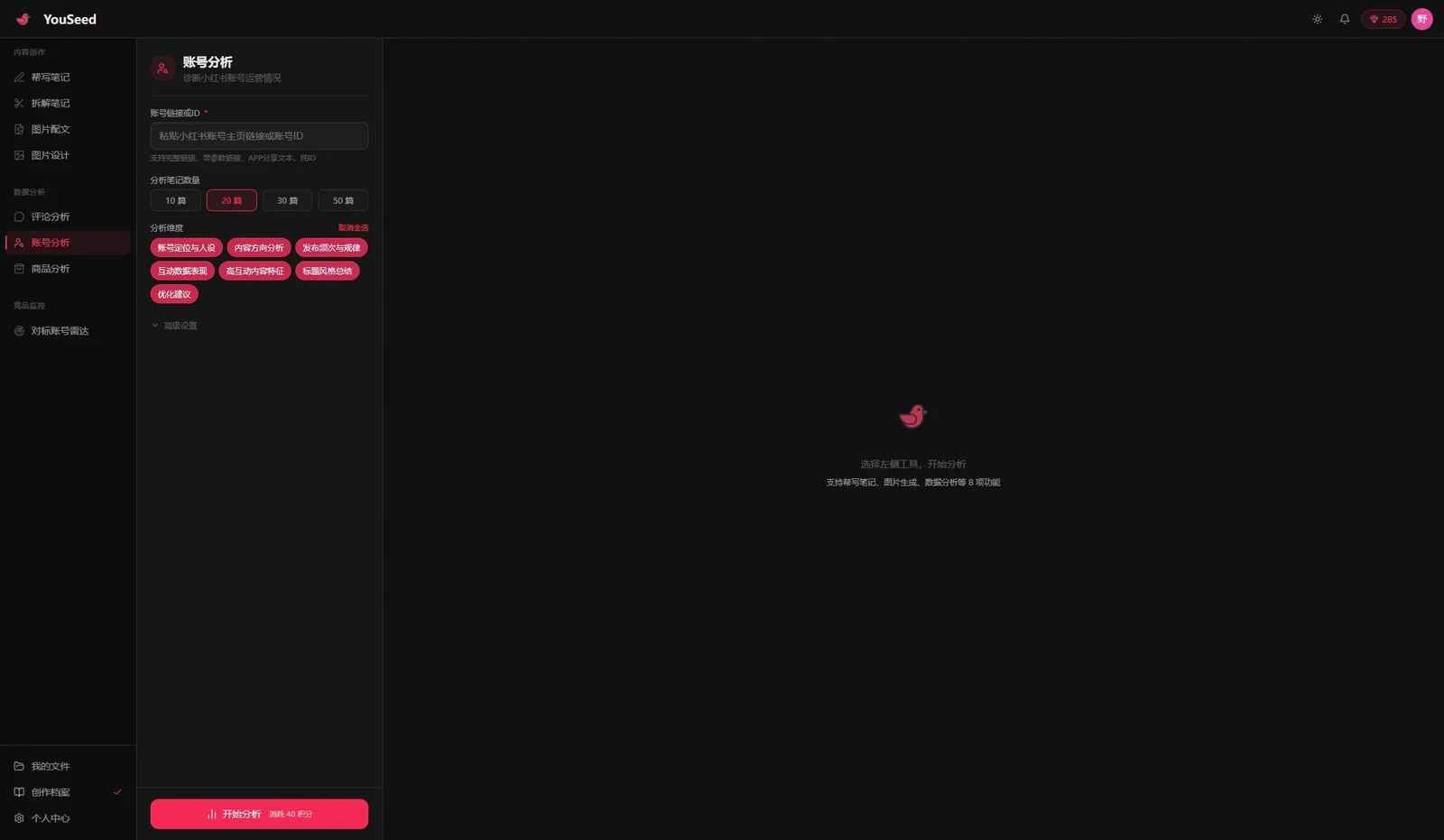
Task: Click the 取消全选 link
Action: 353,227
